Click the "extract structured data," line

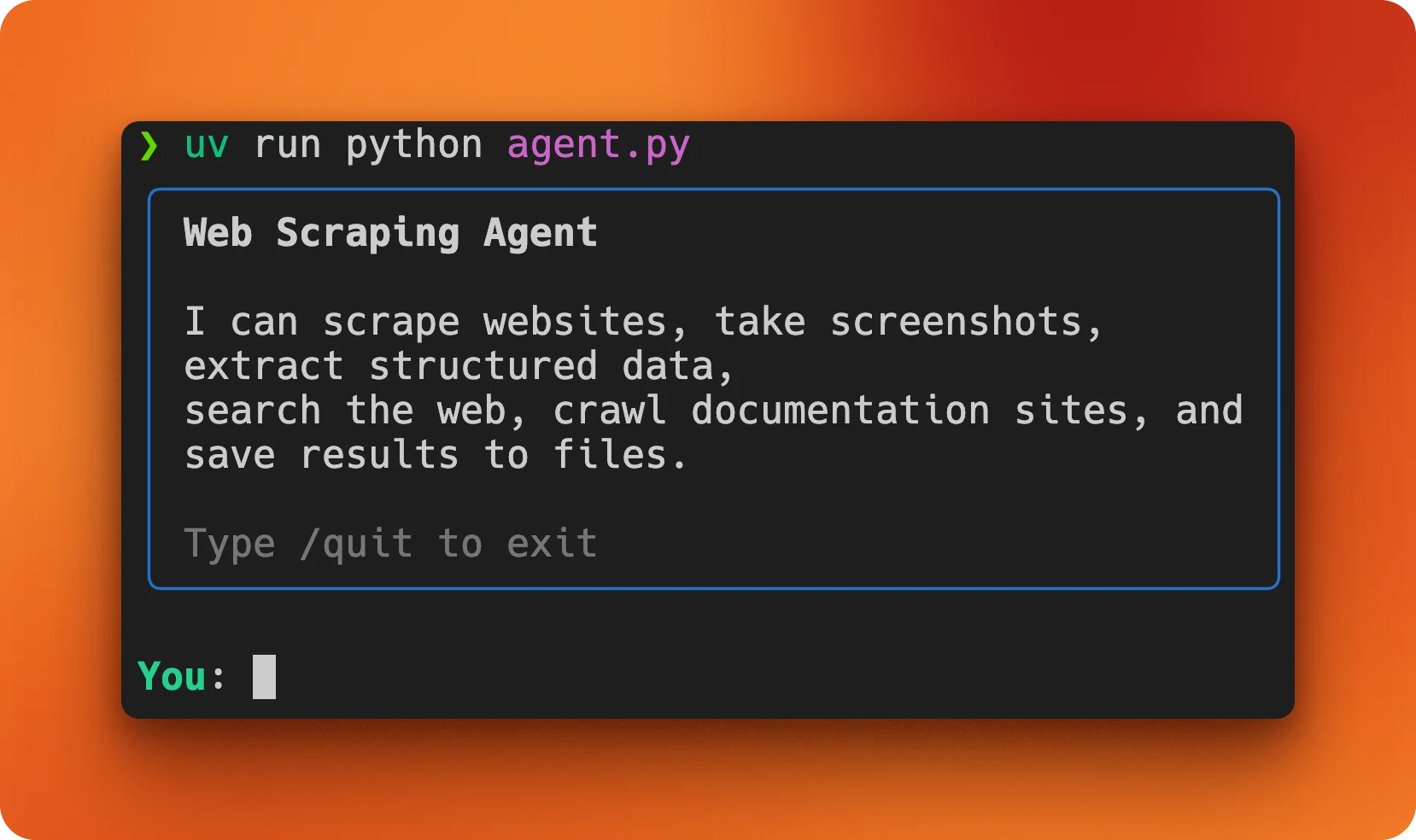click(x=459, y=366)
